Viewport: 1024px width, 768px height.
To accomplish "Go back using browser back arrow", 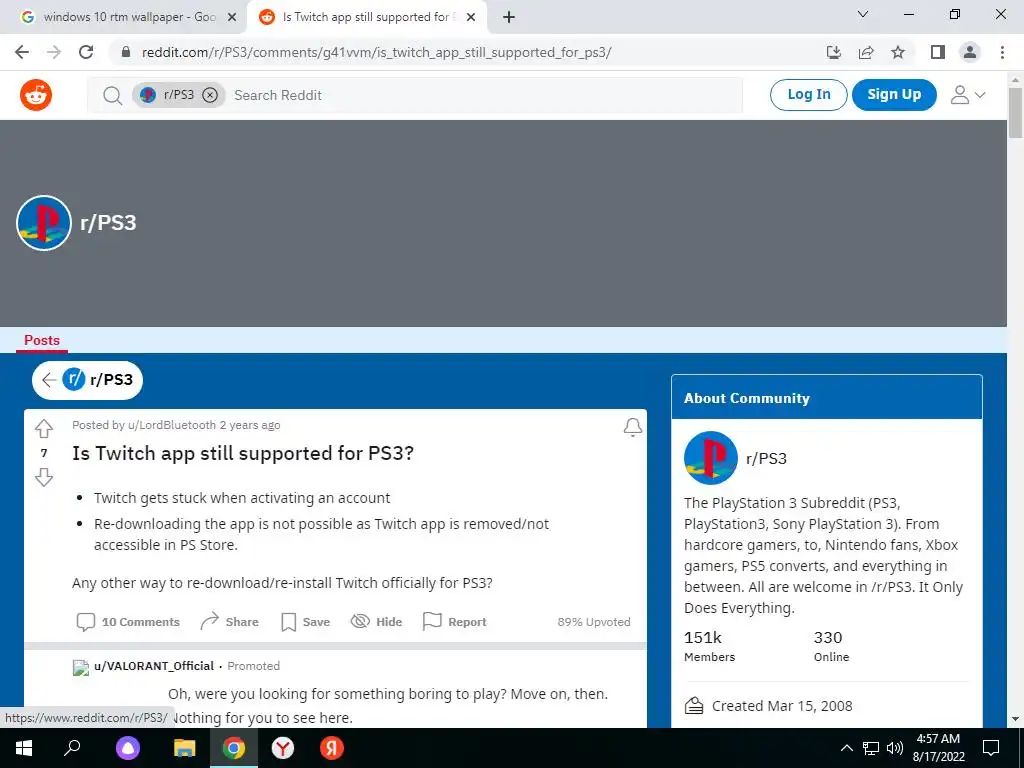I will point(22,52).
